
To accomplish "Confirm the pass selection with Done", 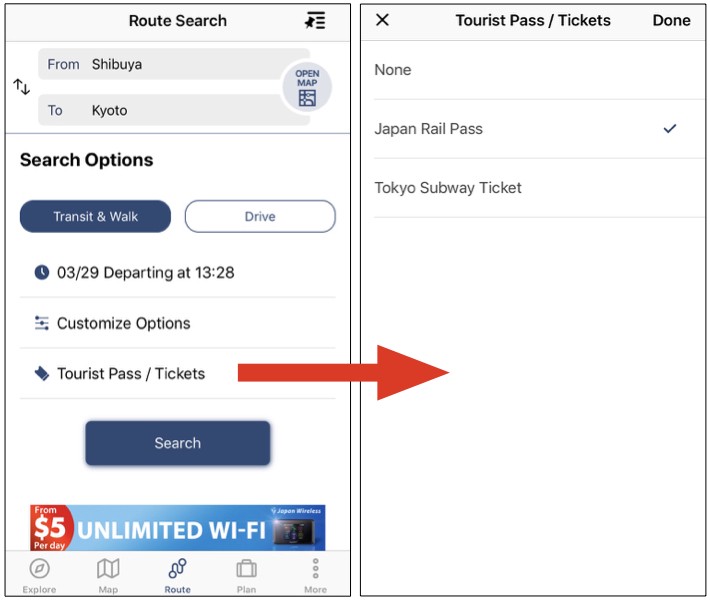I will tap(671, 20).
